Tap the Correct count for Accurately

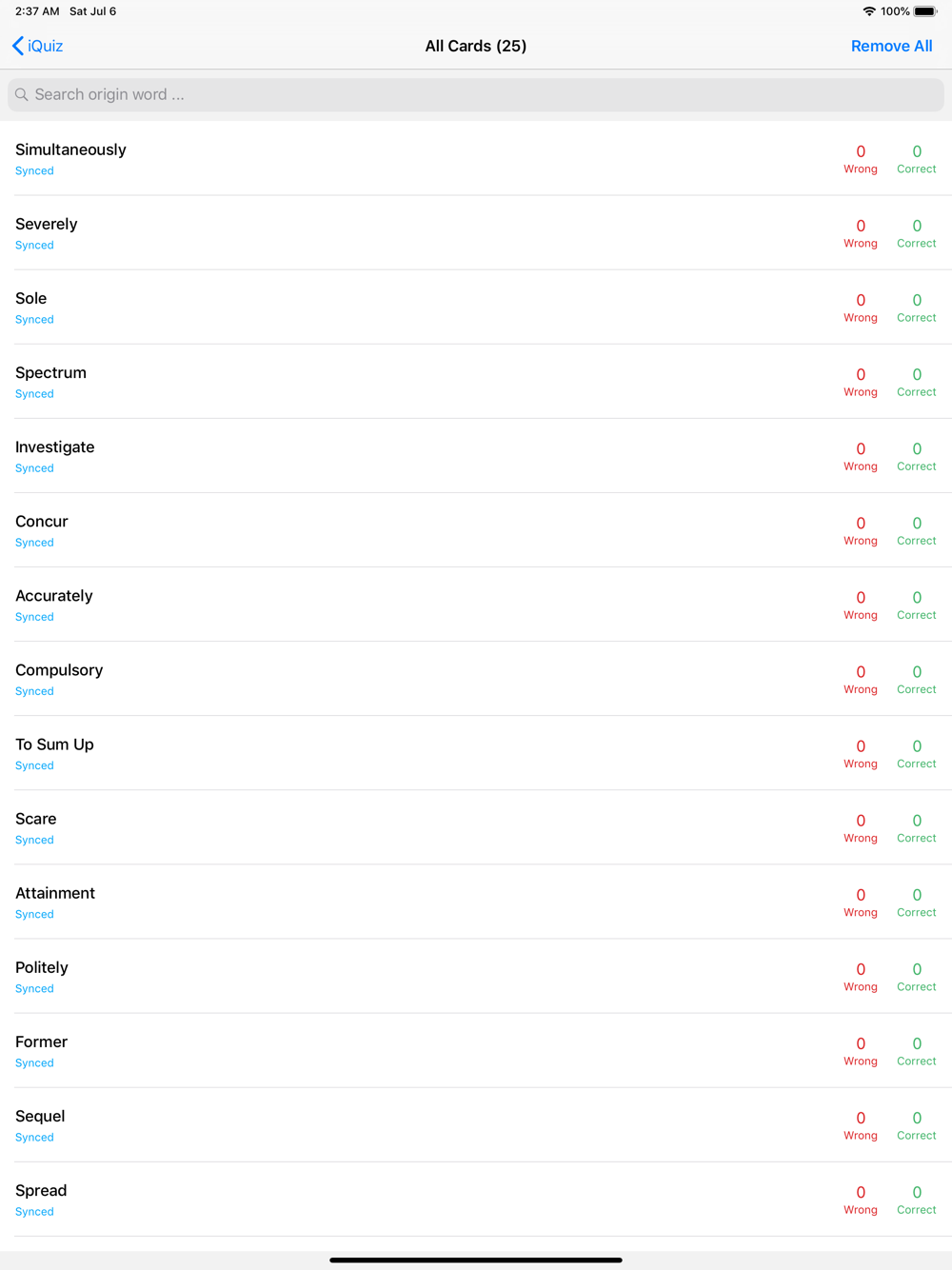click(917, 605)
